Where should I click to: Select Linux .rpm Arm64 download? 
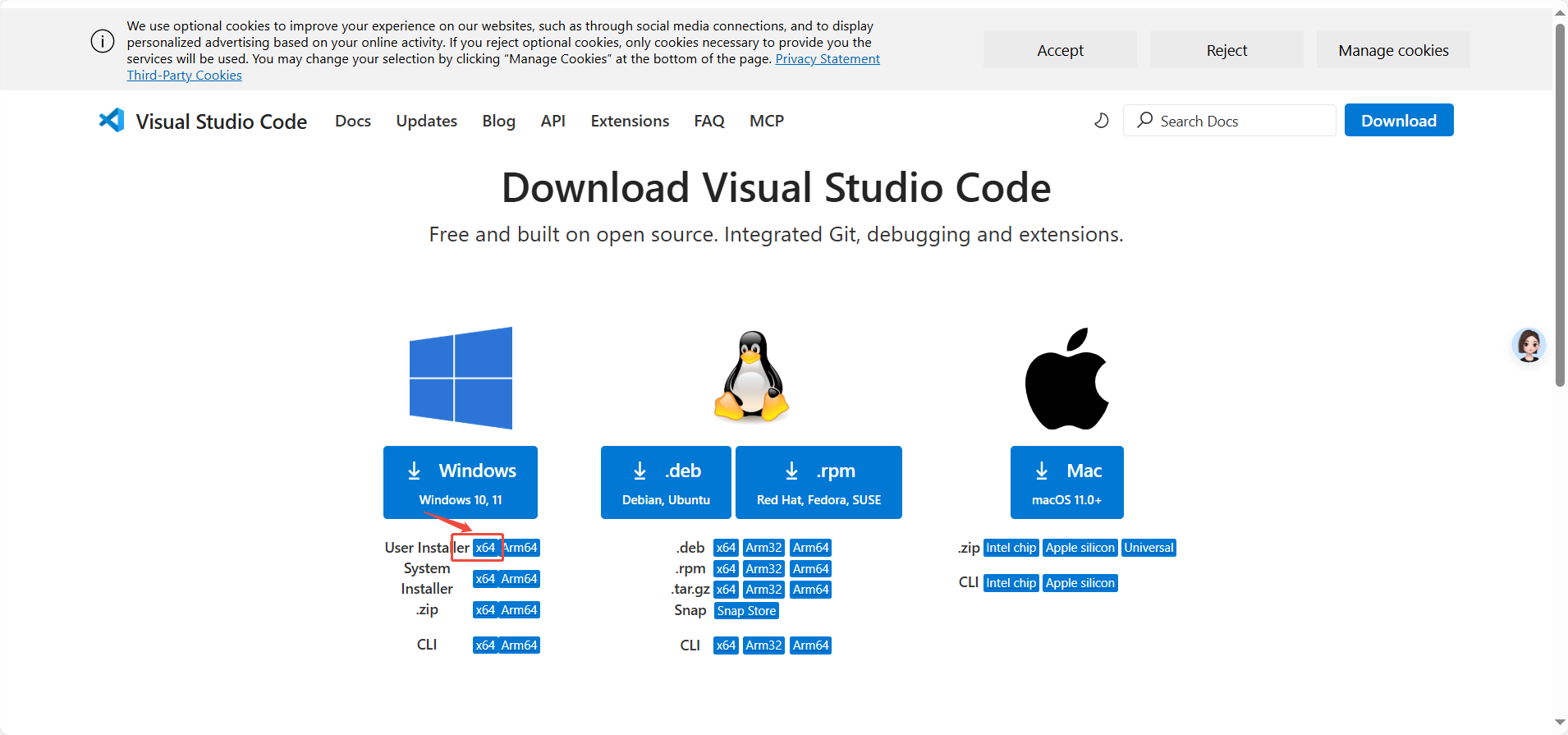coord(811,569)
